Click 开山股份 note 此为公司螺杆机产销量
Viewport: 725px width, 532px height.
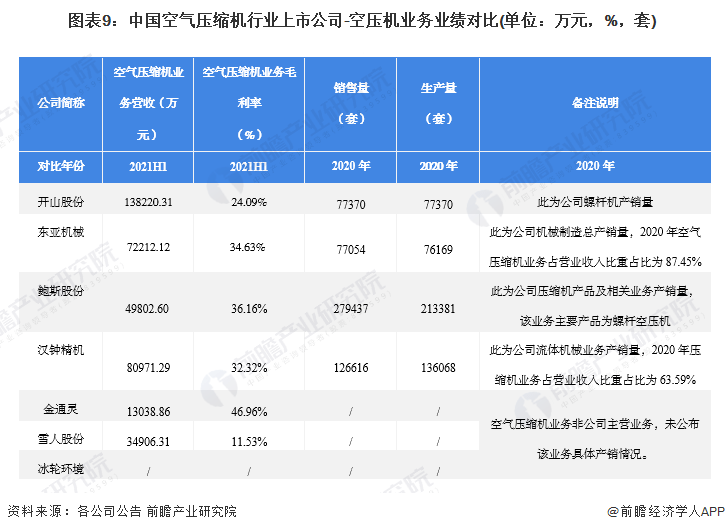595,202
